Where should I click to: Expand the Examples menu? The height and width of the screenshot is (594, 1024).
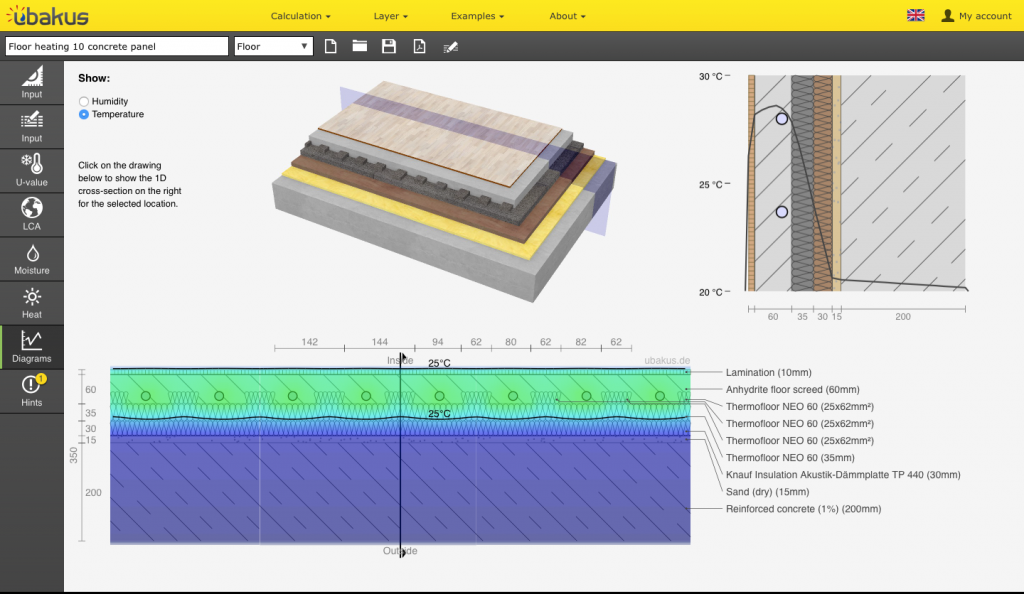click(x=477, y=16)
